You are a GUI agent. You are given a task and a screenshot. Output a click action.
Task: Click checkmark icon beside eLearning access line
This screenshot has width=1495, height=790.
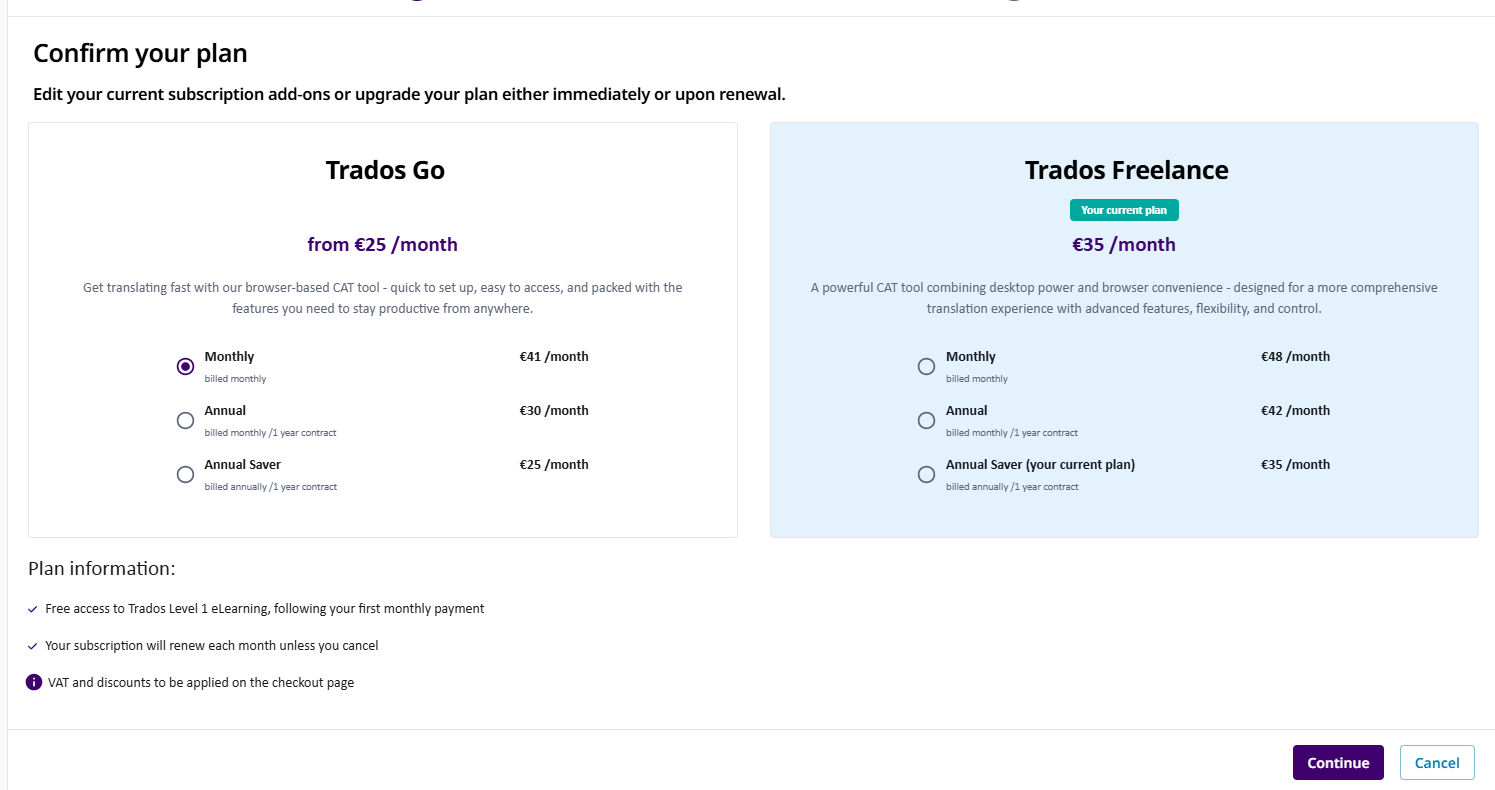coord(33,609)
